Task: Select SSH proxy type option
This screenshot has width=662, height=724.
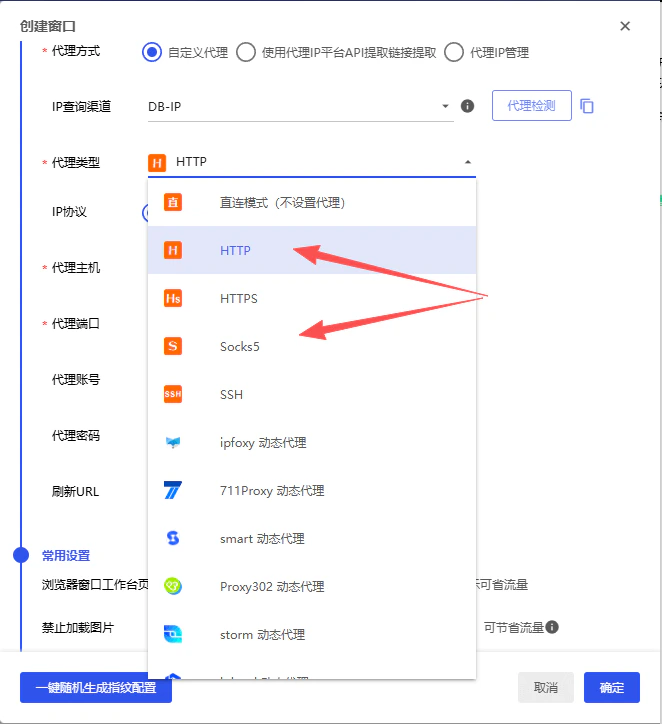Action: pyautogui.click(x=312, y=394)
